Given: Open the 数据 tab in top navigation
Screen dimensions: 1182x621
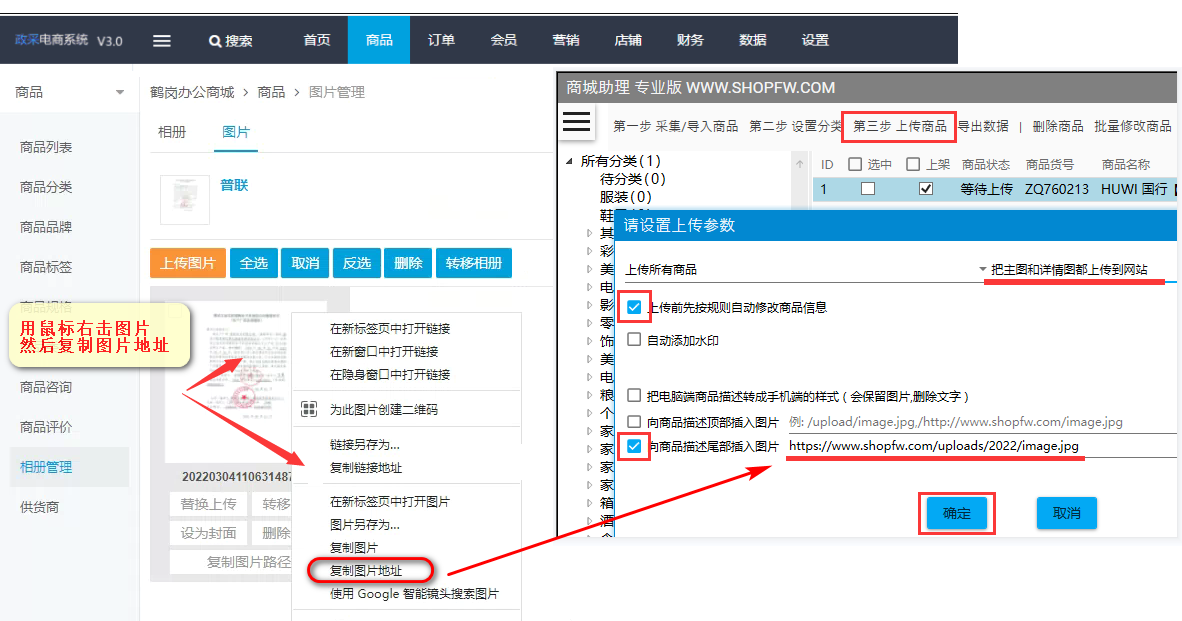Looking at the screenshot, I should (752, 40).
